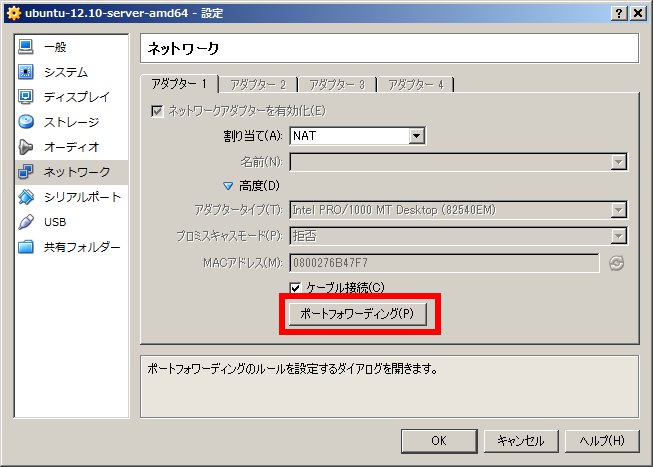Select ネットワーク label in sidebar
This screenshot has height=467, width=653.
(x=77, y=172)
